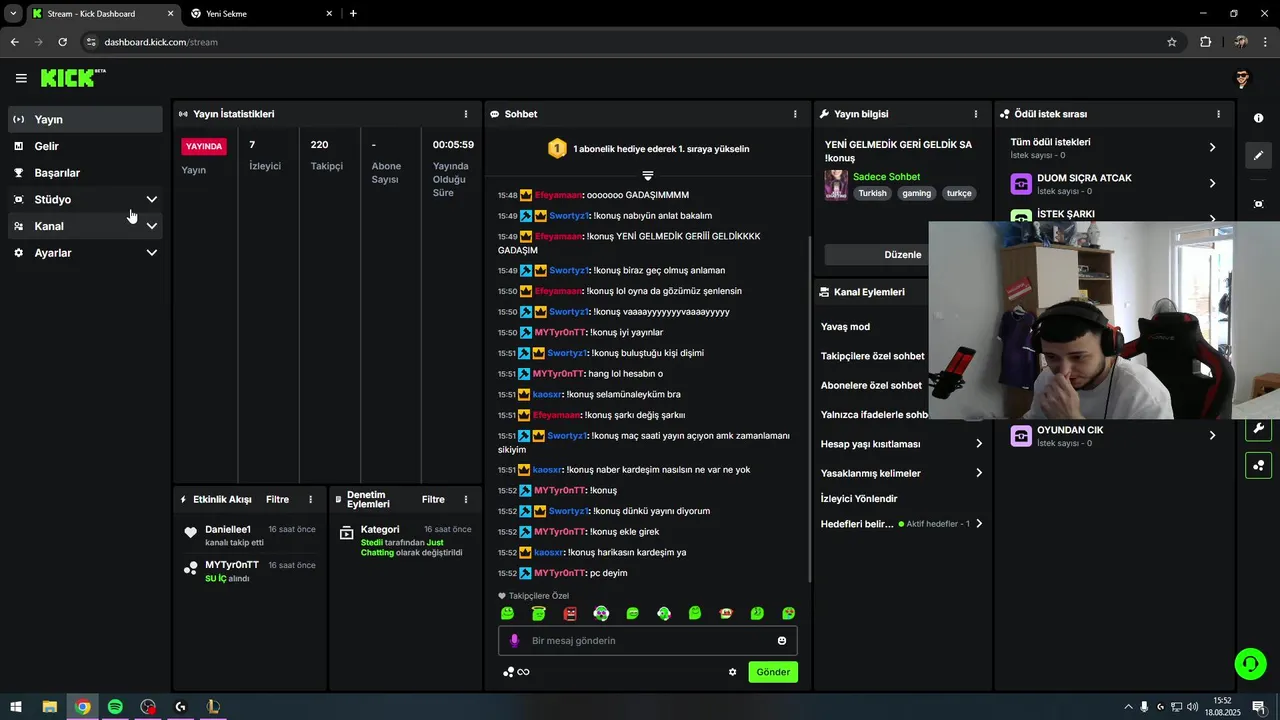Open DUOM SIÇRA ATCAK requests arrow

(x=1212, y=184)
